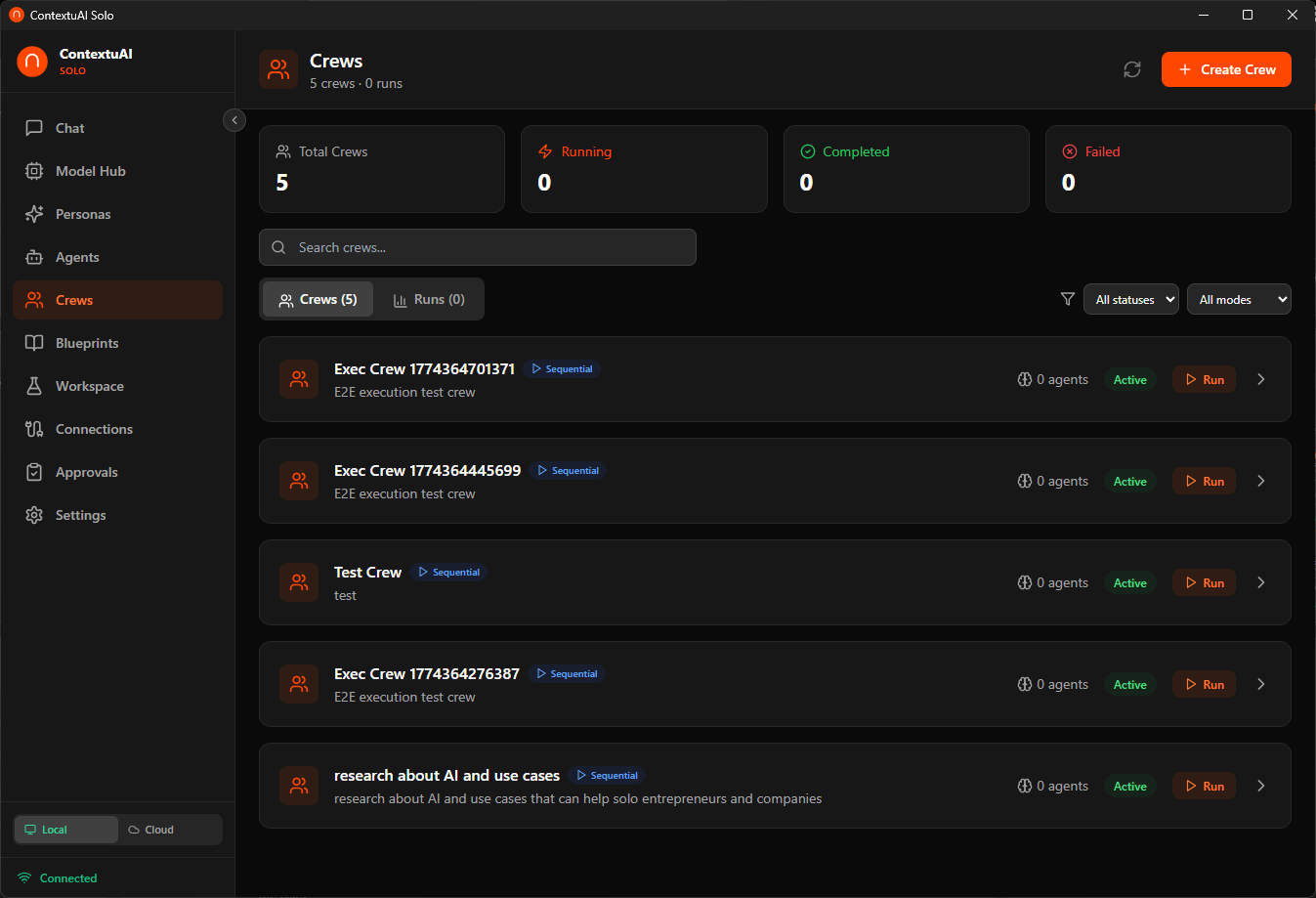Refresh the crews list
Screen dimensions: 1316x898
pos(1132,69)
